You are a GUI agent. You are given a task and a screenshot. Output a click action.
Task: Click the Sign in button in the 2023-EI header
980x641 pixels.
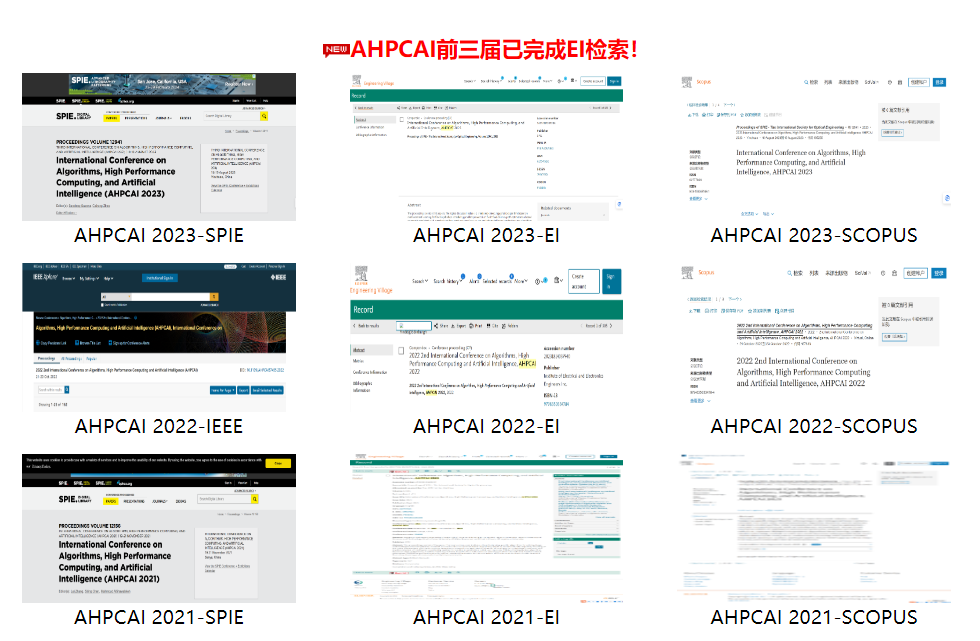614,81
